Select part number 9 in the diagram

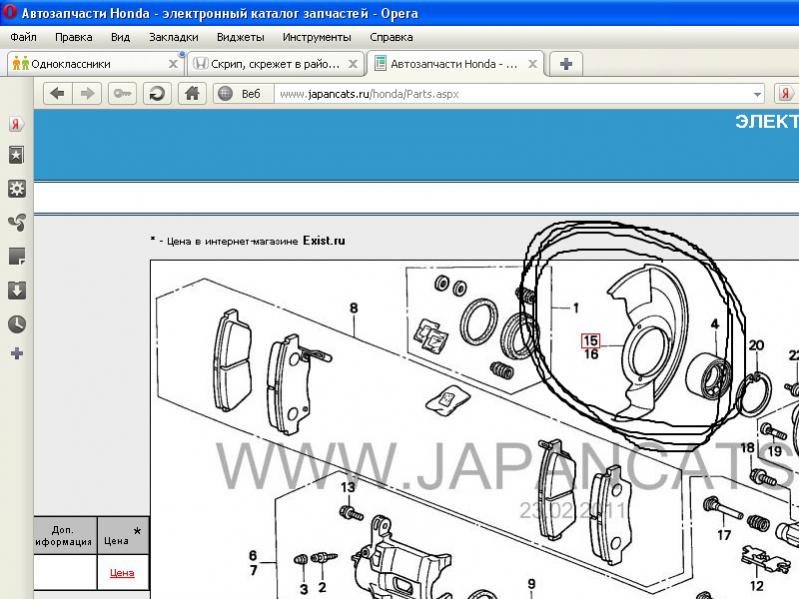coord(531,584)
